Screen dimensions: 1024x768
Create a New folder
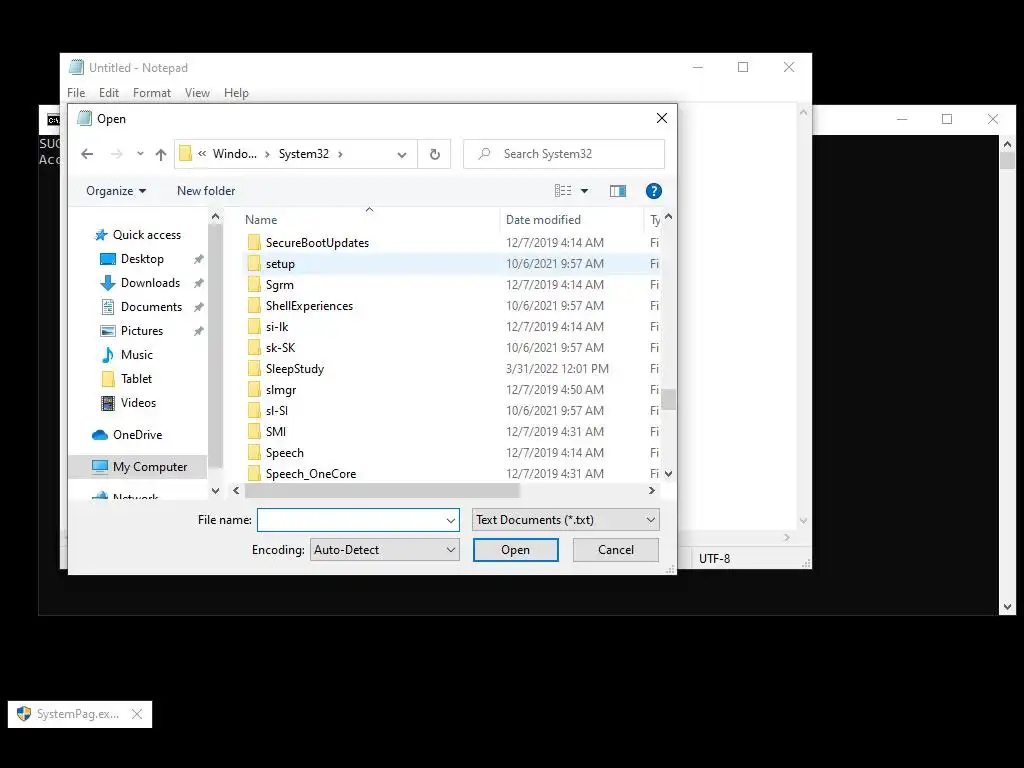(x=206, y=191)
